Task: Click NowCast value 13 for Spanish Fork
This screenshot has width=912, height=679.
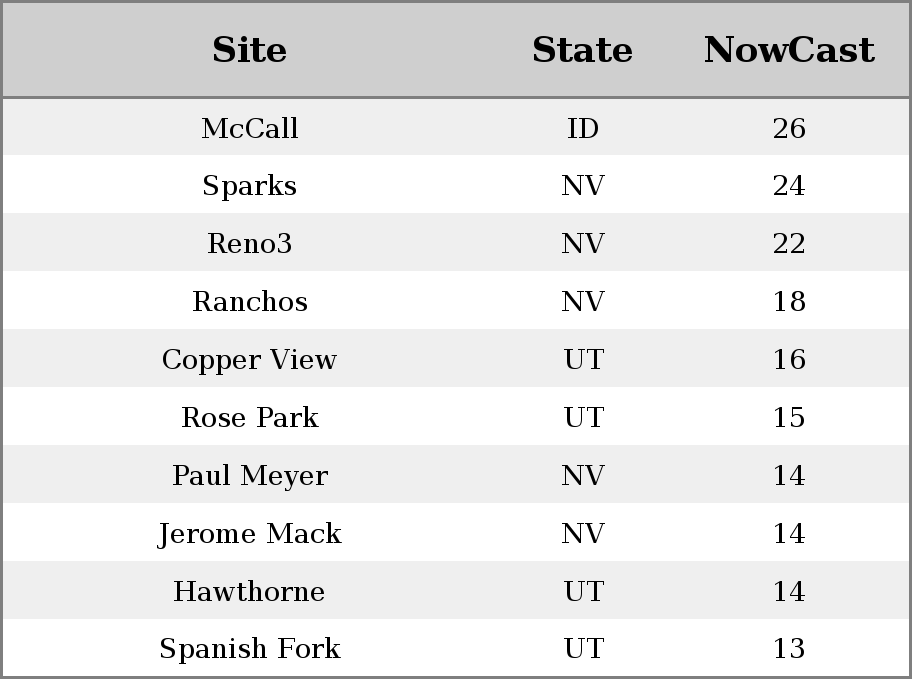Action: coord(789,649)
